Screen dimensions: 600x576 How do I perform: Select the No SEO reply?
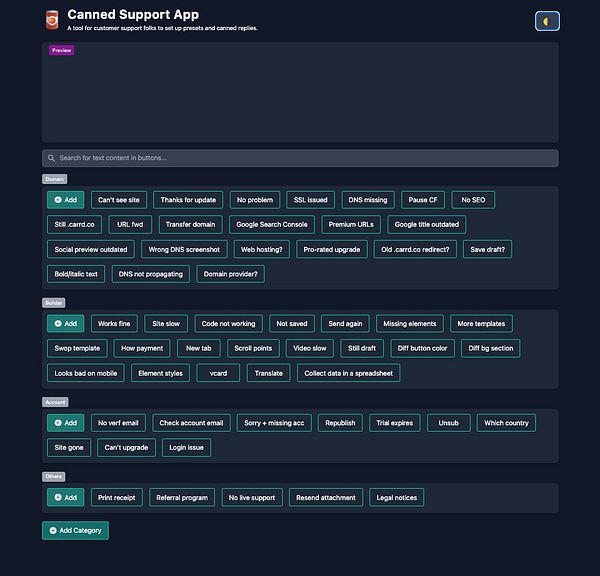tap(473, 200)
